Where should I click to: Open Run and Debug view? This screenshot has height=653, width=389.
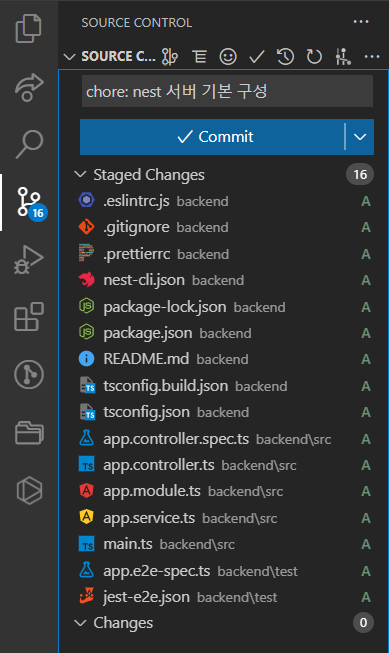point(29,259)
